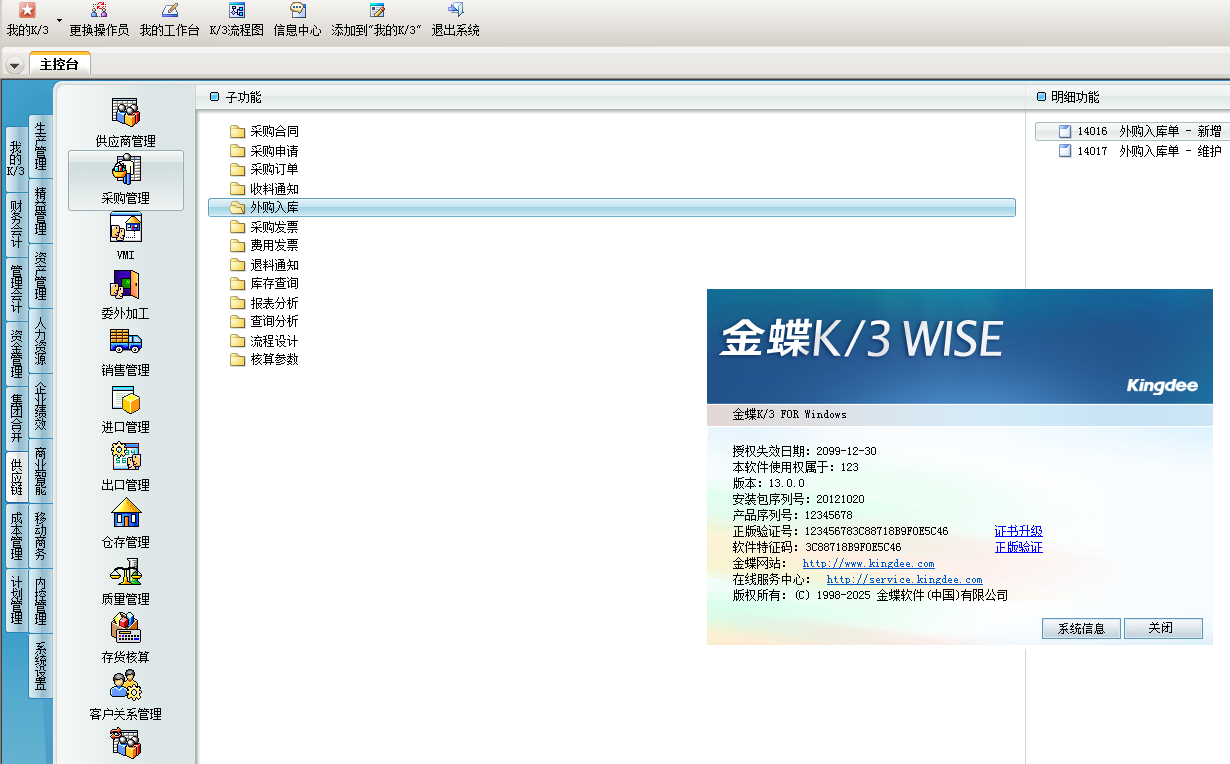Open the 采购发票 folder
This screenshot has width=1230, height=764.
tap(265, 226)
